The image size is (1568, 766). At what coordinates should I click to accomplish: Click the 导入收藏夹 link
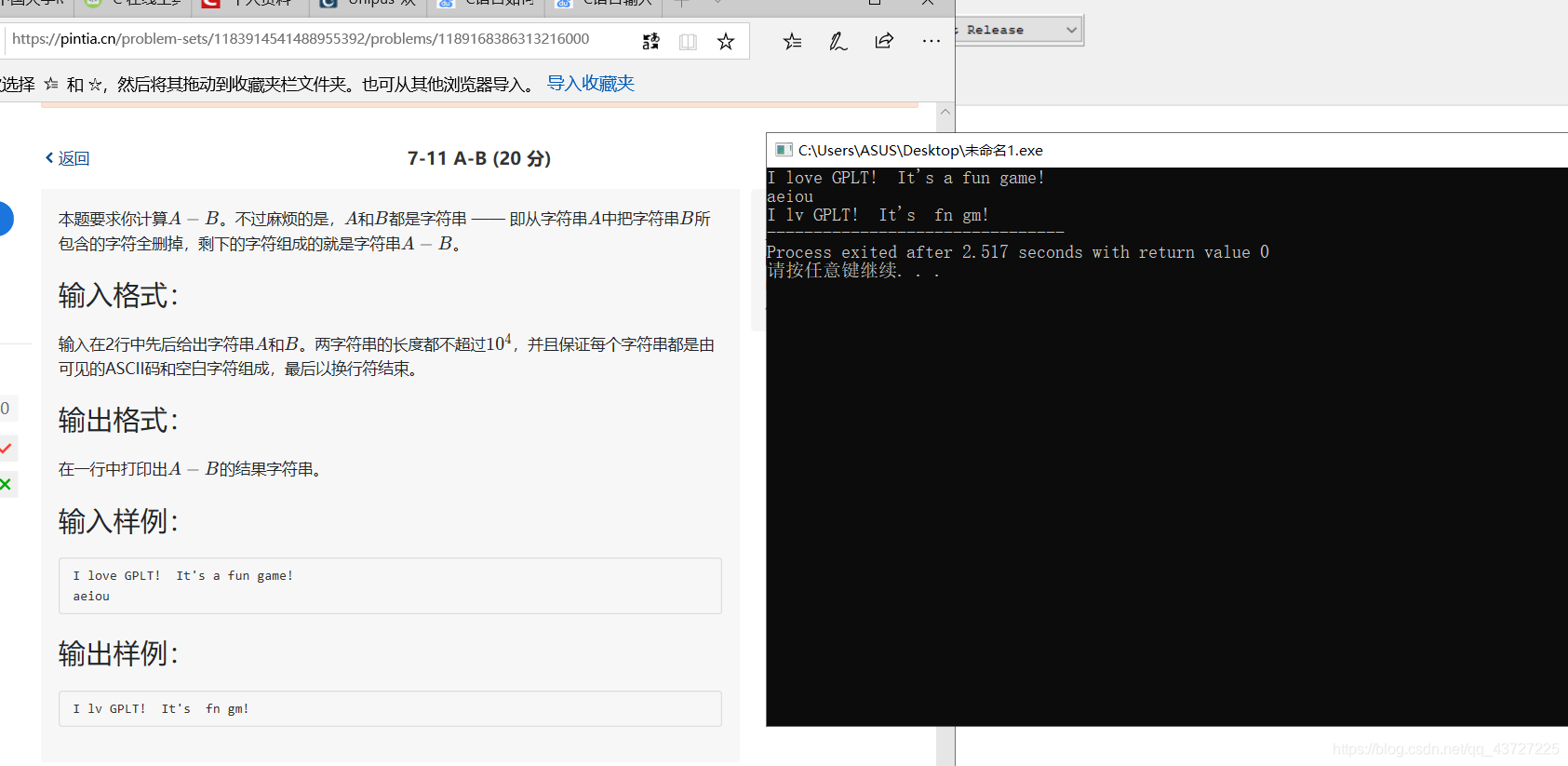[590, 84]
